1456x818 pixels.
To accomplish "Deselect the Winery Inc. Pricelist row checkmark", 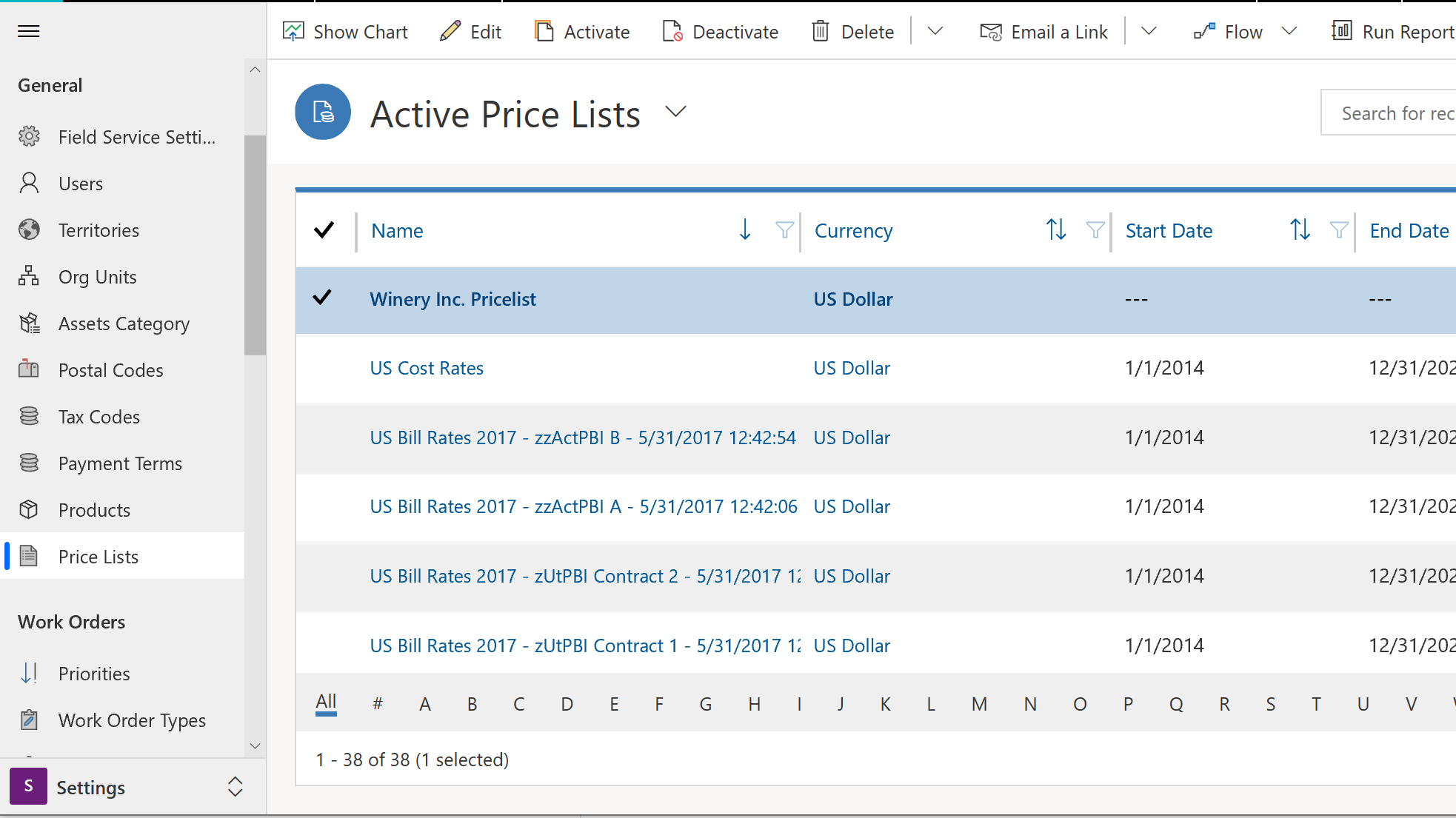I will 322,298.
